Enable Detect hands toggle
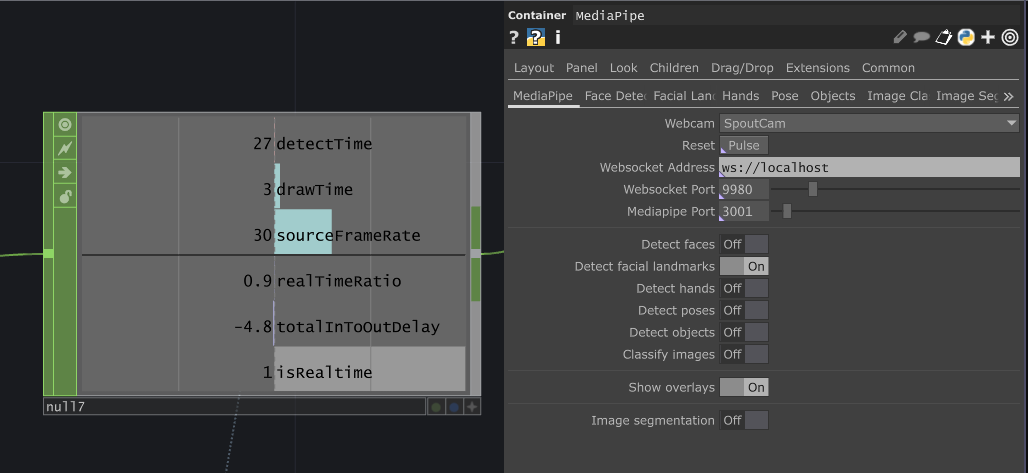 pyautogui.click(x=744, y=288)
